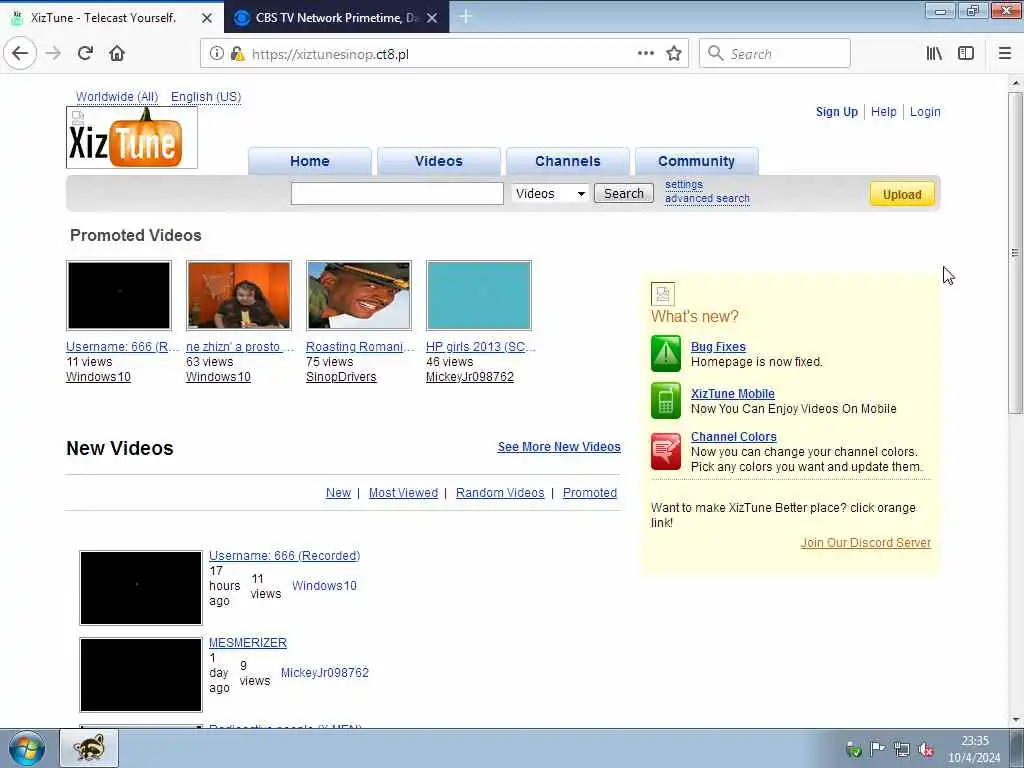Click the Forward arrow button
This screenshot has width=1024, height=768.
[x=53, y=54]
